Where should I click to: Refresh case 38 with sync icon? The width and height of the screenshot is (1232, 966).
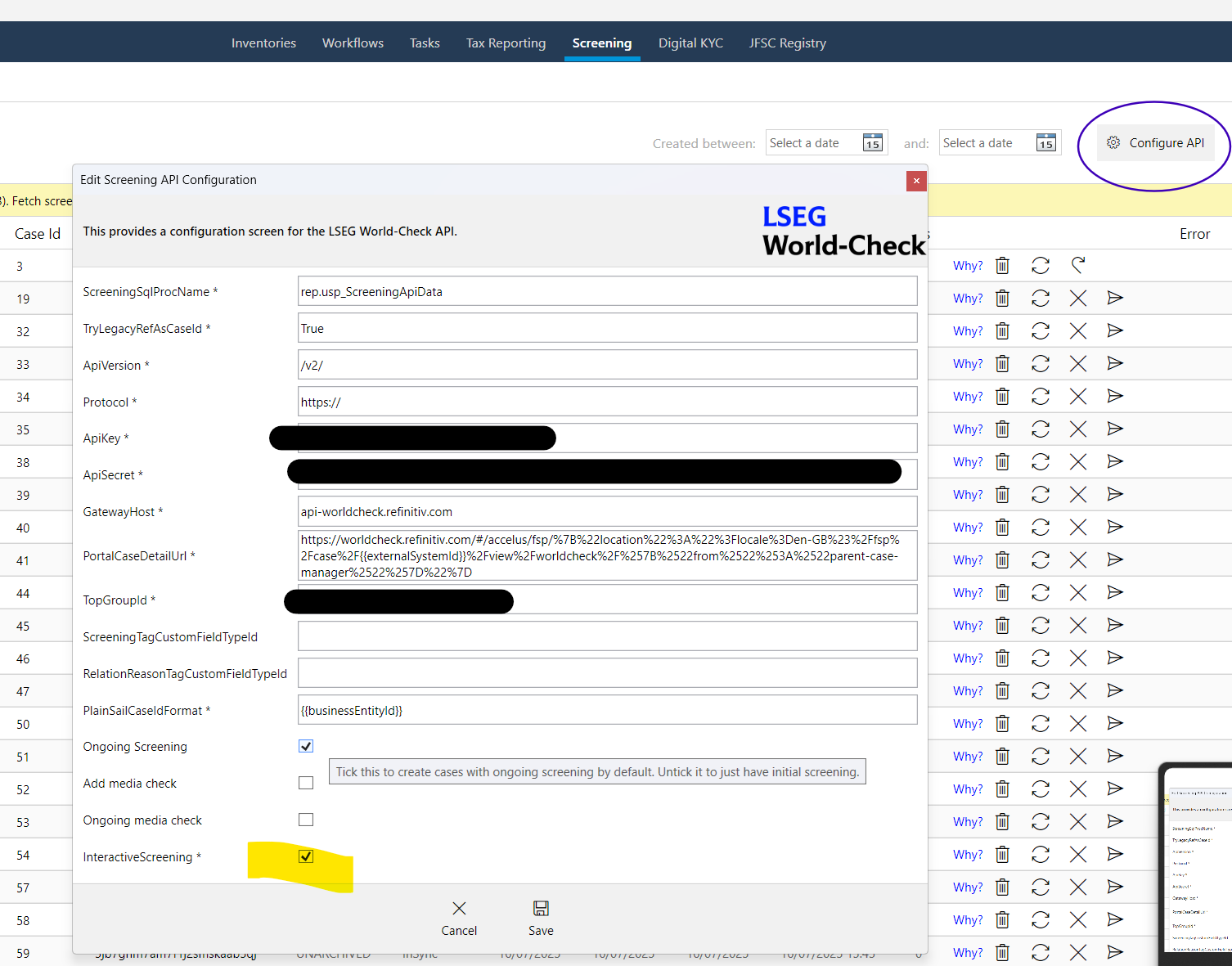pos(1041,462)
